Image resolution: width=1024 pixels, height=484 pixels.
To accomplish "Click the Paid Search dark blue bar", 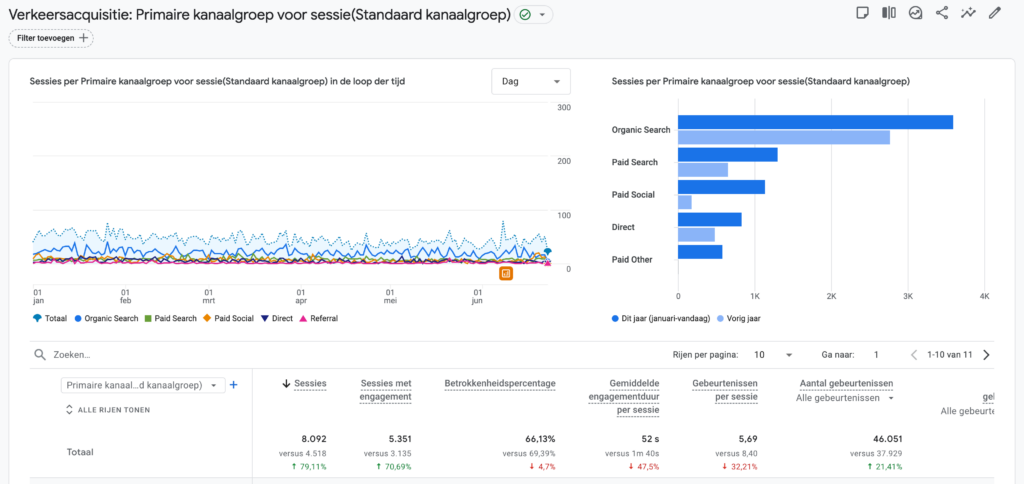I will coord(728,155).
